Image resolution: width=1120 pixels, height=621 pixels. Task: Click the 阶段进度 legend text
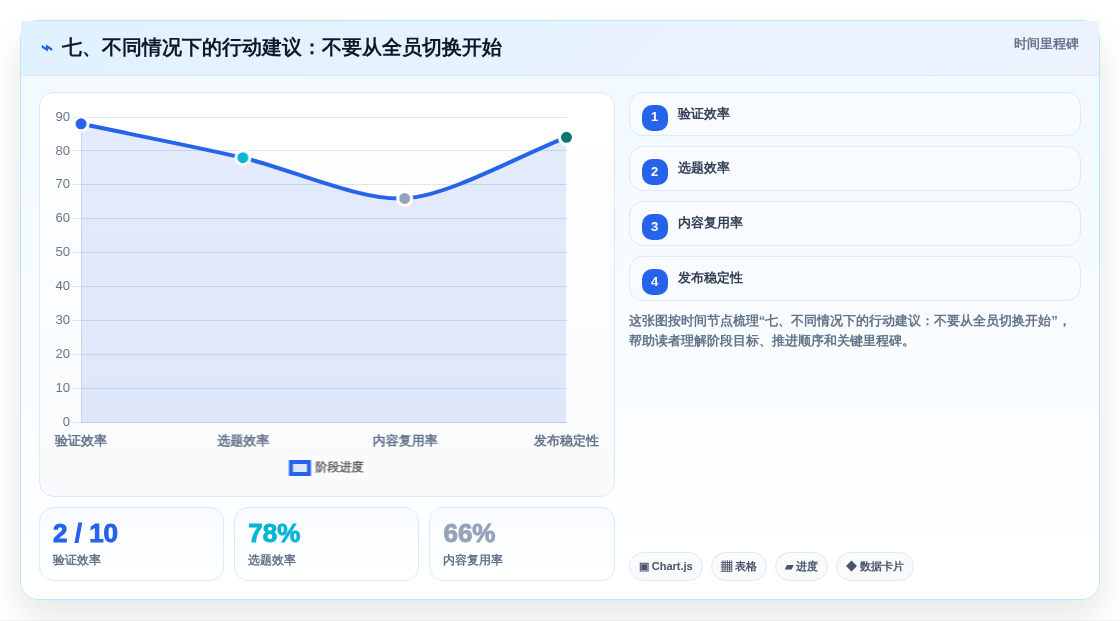coord(339,467)
